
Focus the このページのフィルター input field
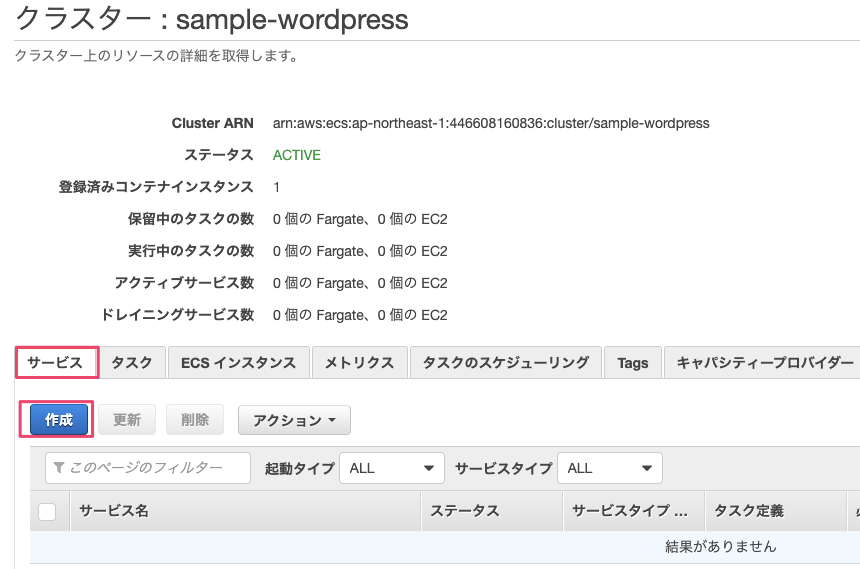[x=148, y=468]
